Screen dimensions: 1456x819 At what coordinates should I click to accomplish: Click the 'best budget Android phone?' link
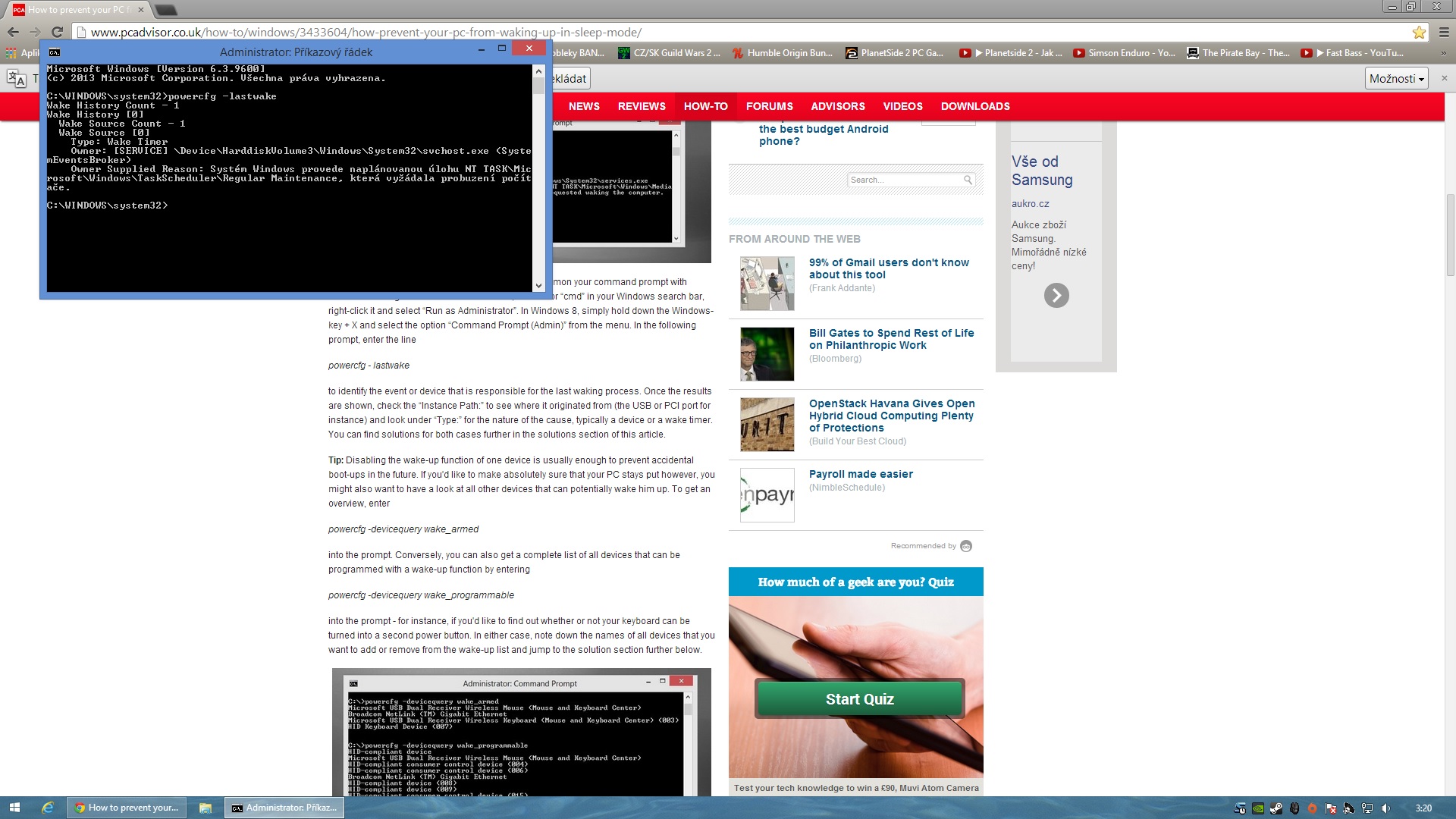point(824,135)
